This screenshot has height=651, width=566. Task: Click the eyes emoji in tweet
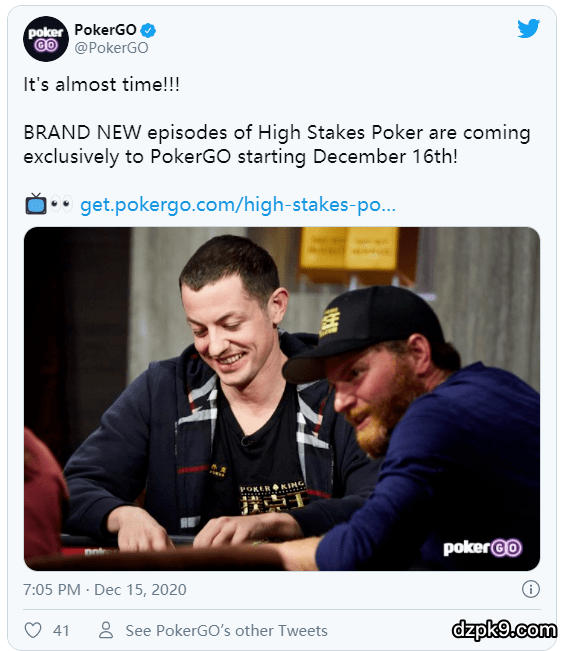point(61,204)
